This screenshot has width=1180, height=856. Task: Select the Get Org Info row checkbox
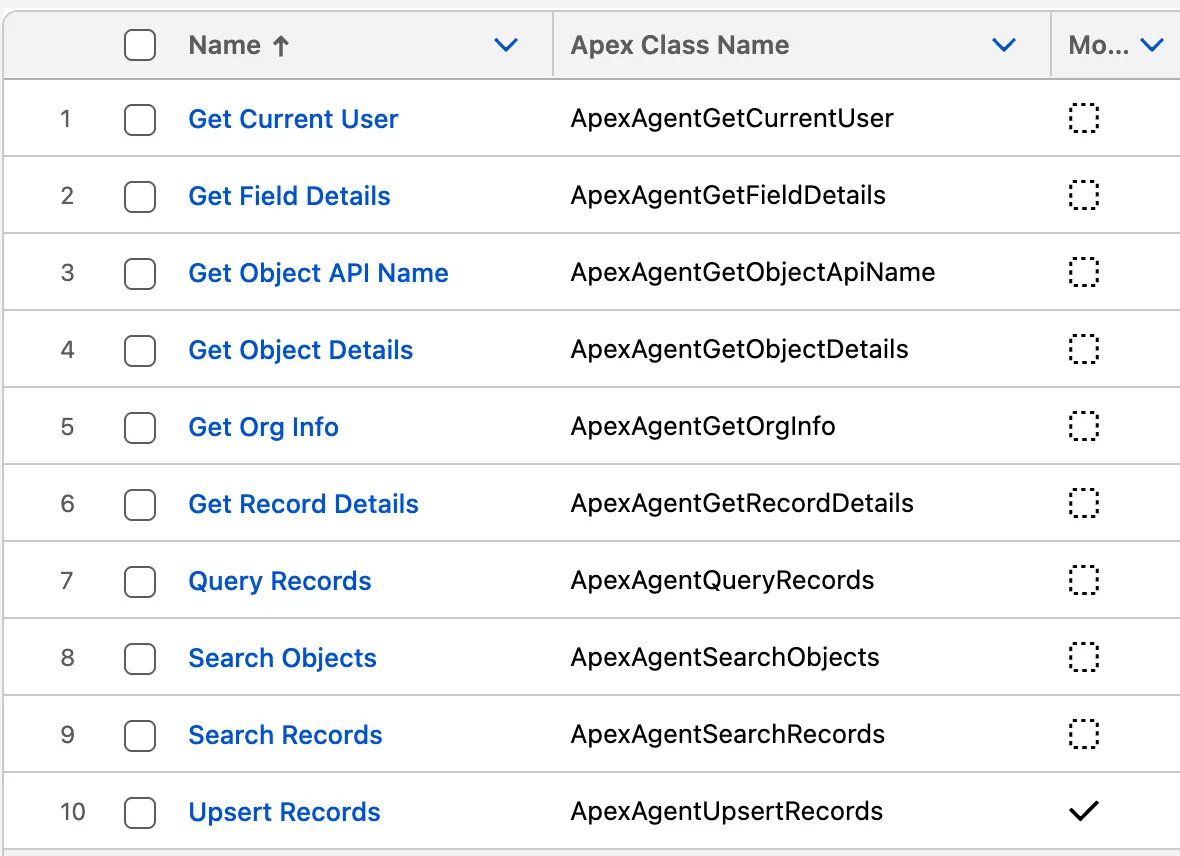tap(140, 427)
